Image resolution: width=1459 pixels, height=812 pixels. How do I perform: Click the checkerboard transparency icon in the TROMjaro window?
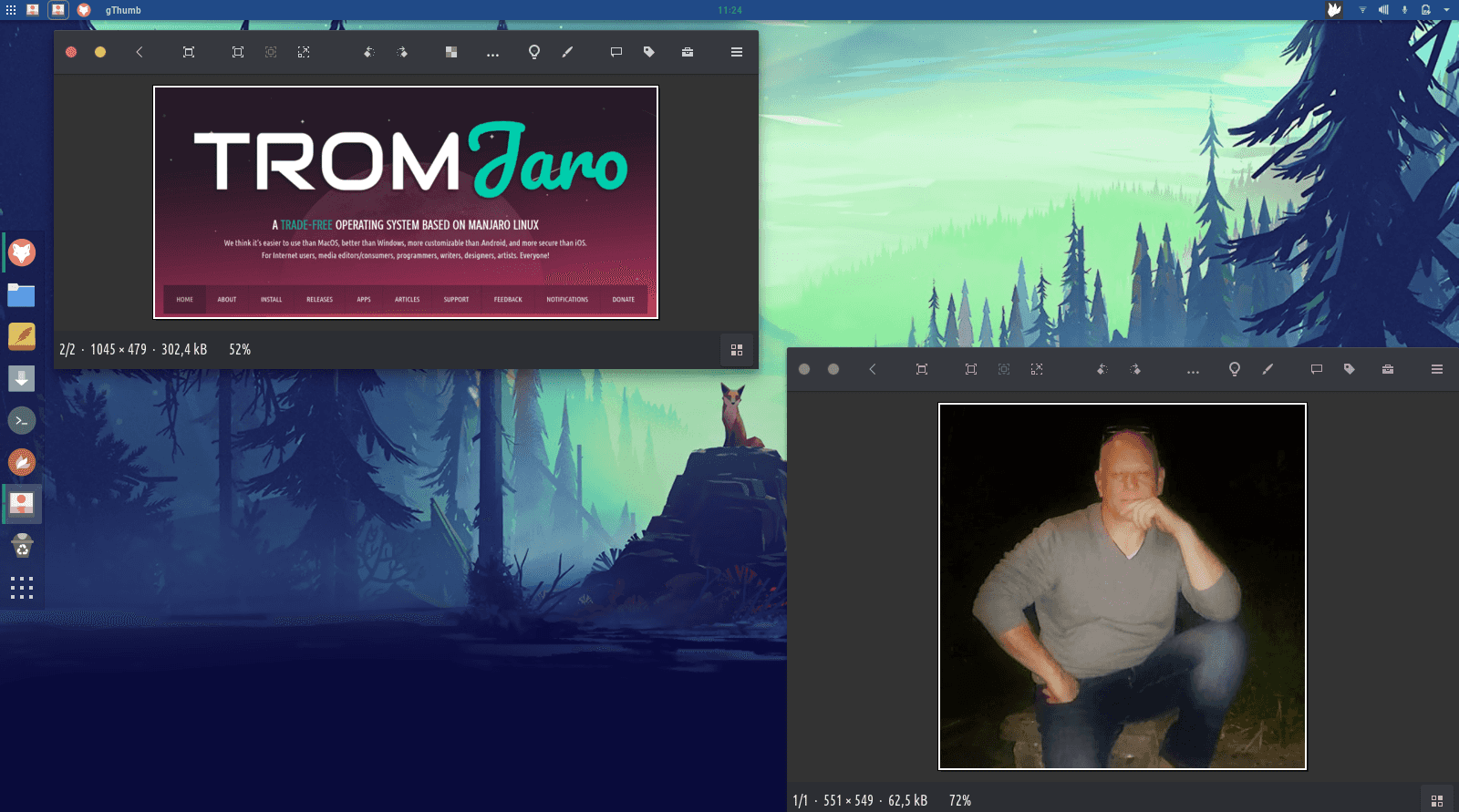tap(451, 52)
